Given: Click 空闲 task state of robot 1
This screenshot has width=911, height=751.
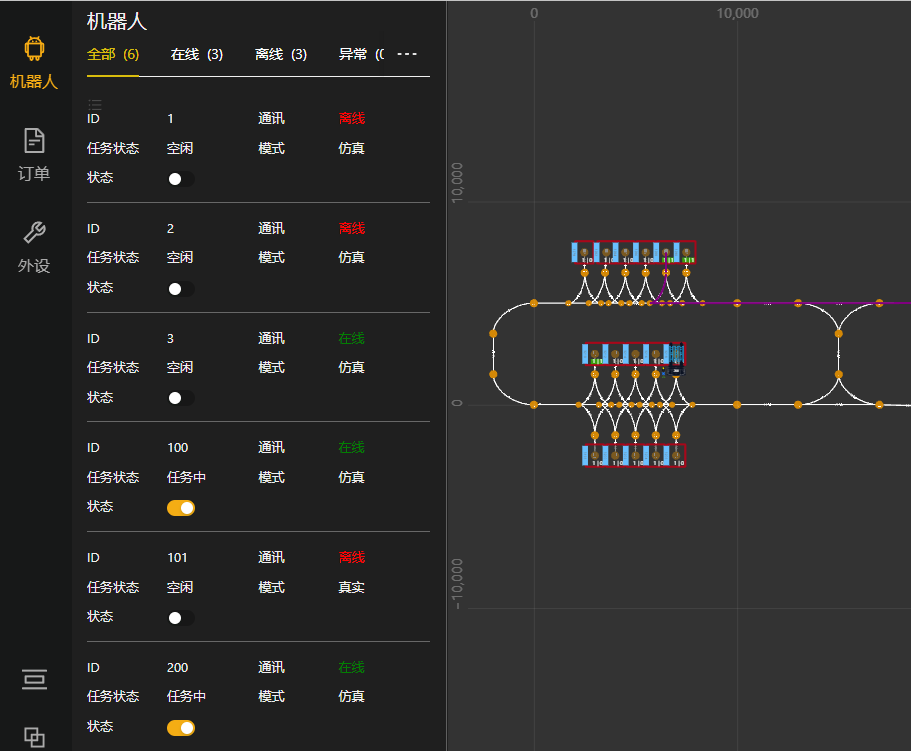Looking at the screenshot, I should [180, 148].
